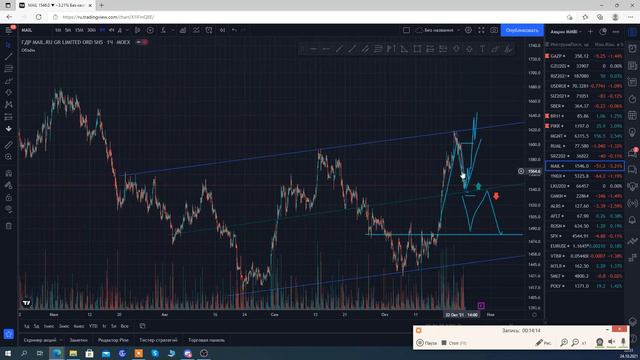Open the Windows Start menu
The image size is (640, 360).
pyautogui.click(x=8, y=353)
